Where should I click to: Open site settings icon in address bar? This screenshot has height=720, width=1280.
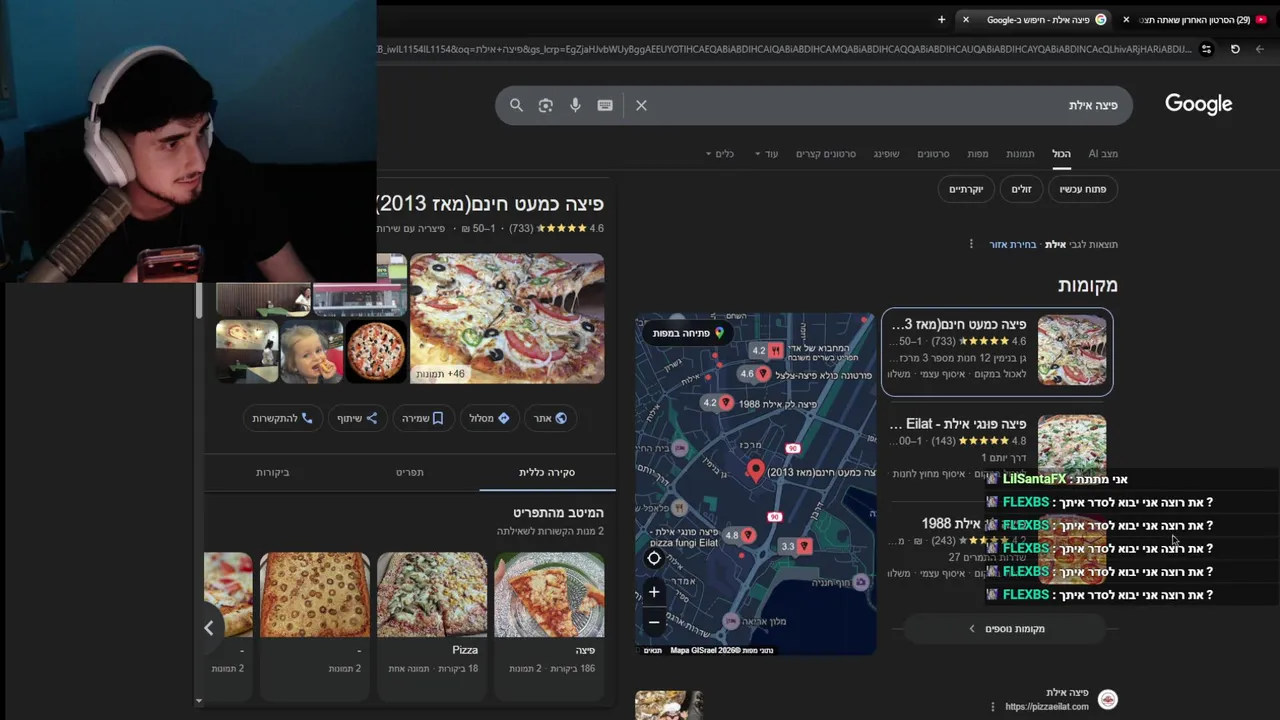coord(1206,49)
